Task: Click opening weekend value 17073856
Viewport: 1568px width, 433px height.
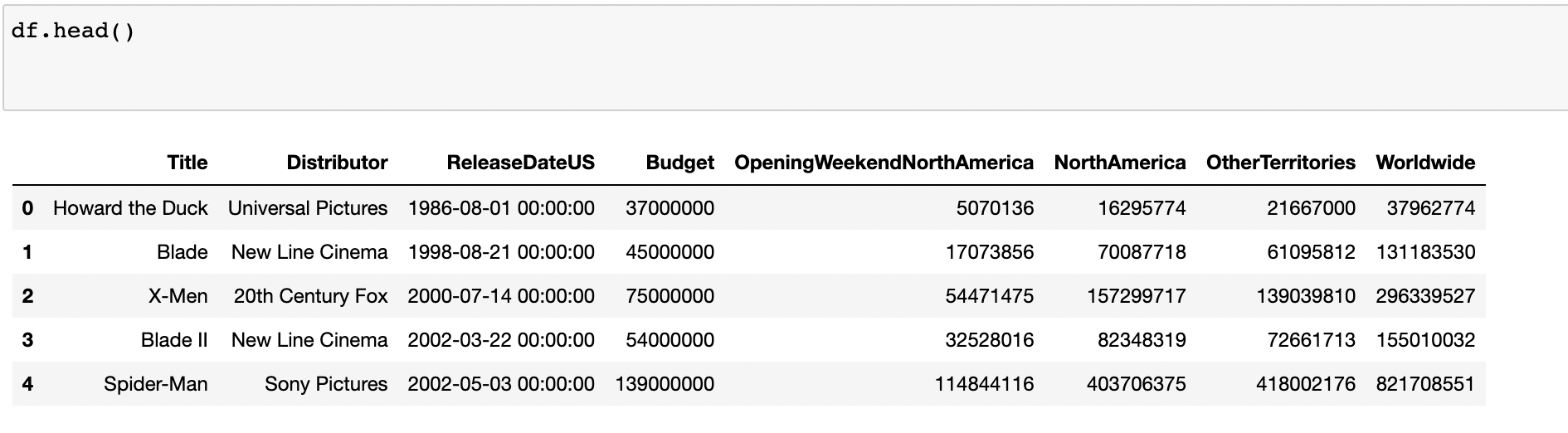Action: (x=990, y=252)
